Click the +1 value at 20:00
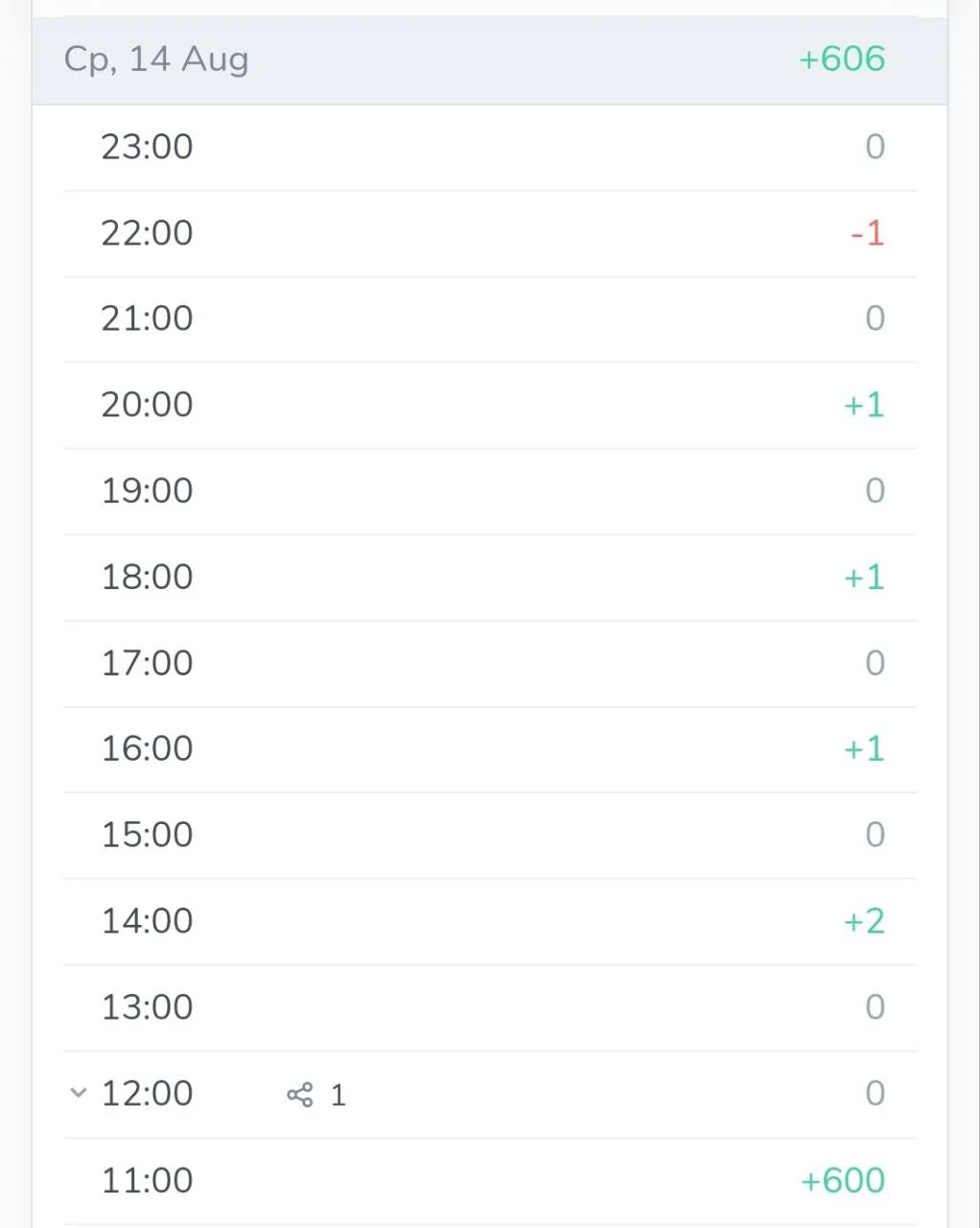980x1228 pixels. tap(864, 405)
